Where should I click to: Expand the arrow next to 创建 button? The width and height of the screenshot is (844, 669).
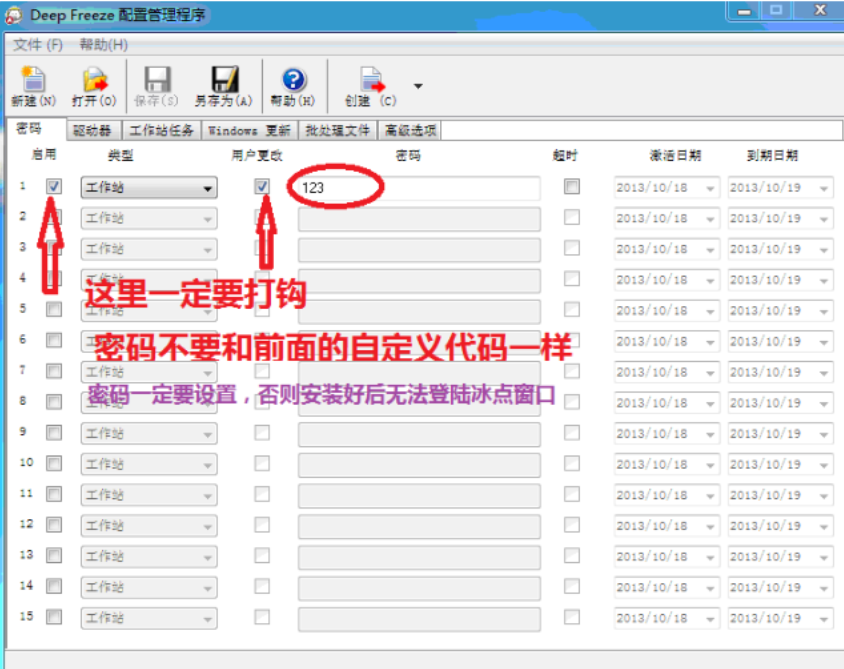click(418, 86)
